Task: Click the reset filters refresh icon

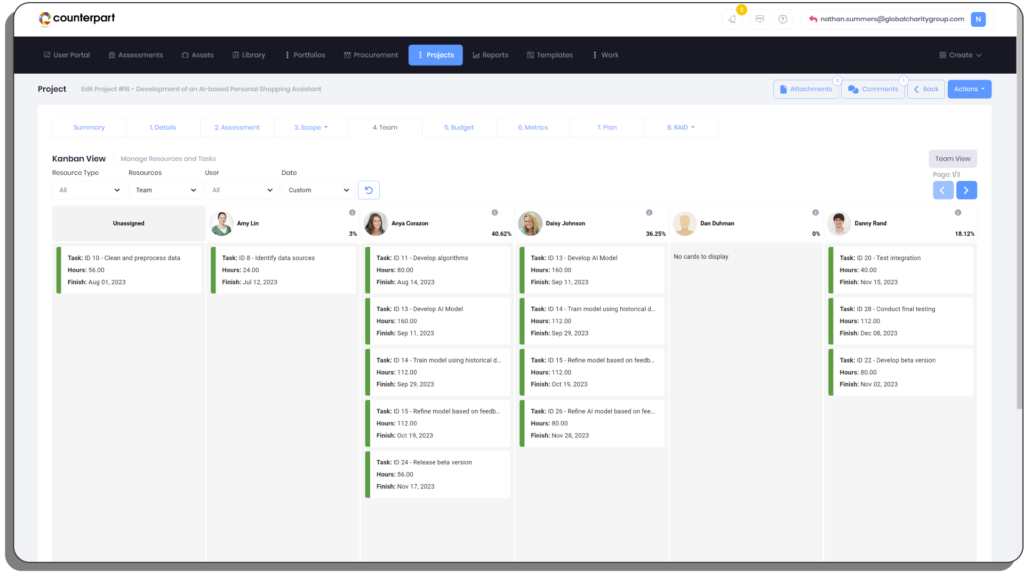Action: point(368,190)
